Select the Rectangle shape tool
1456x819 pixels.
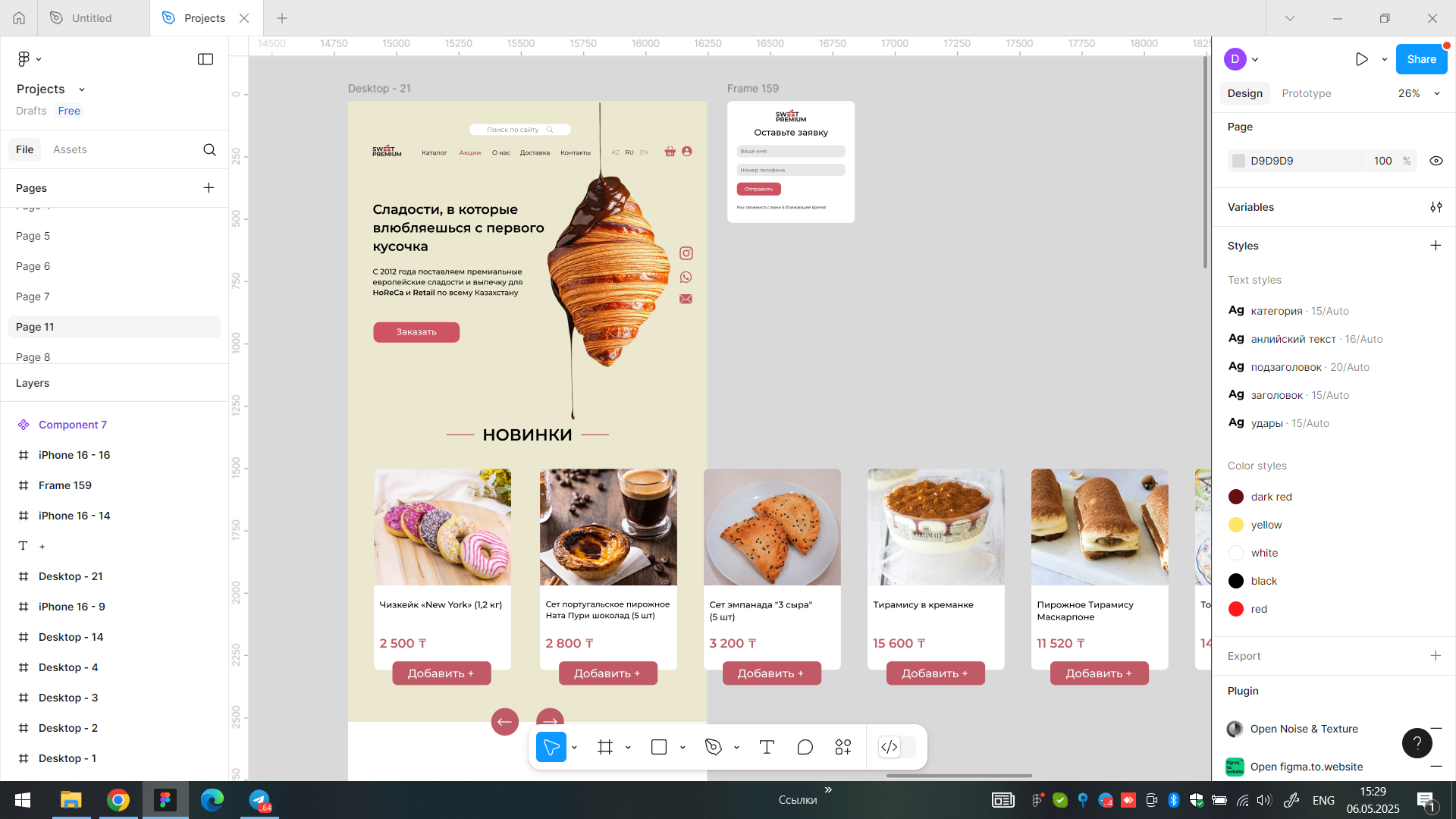click(x=659, y=747)
